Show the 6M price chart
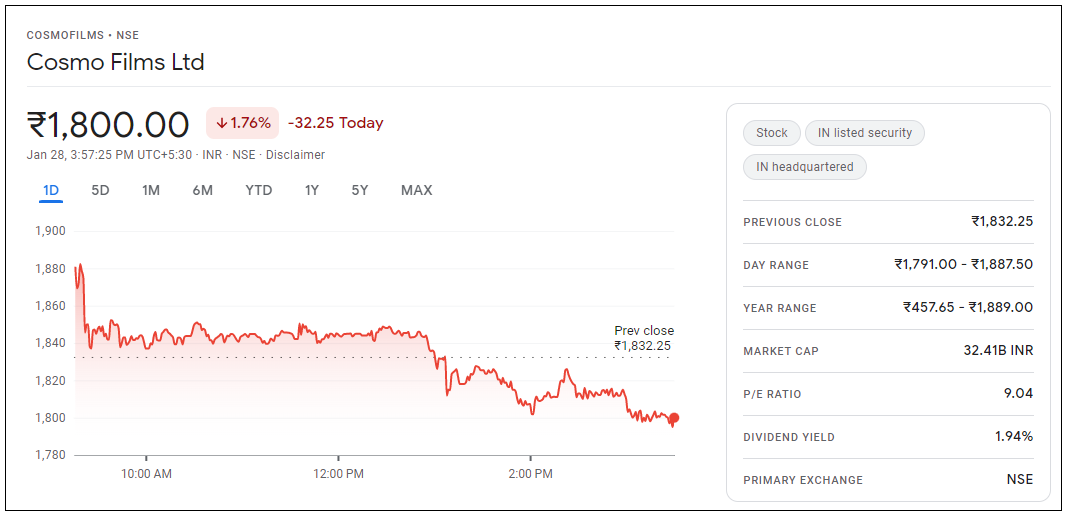 coord(203,190)
